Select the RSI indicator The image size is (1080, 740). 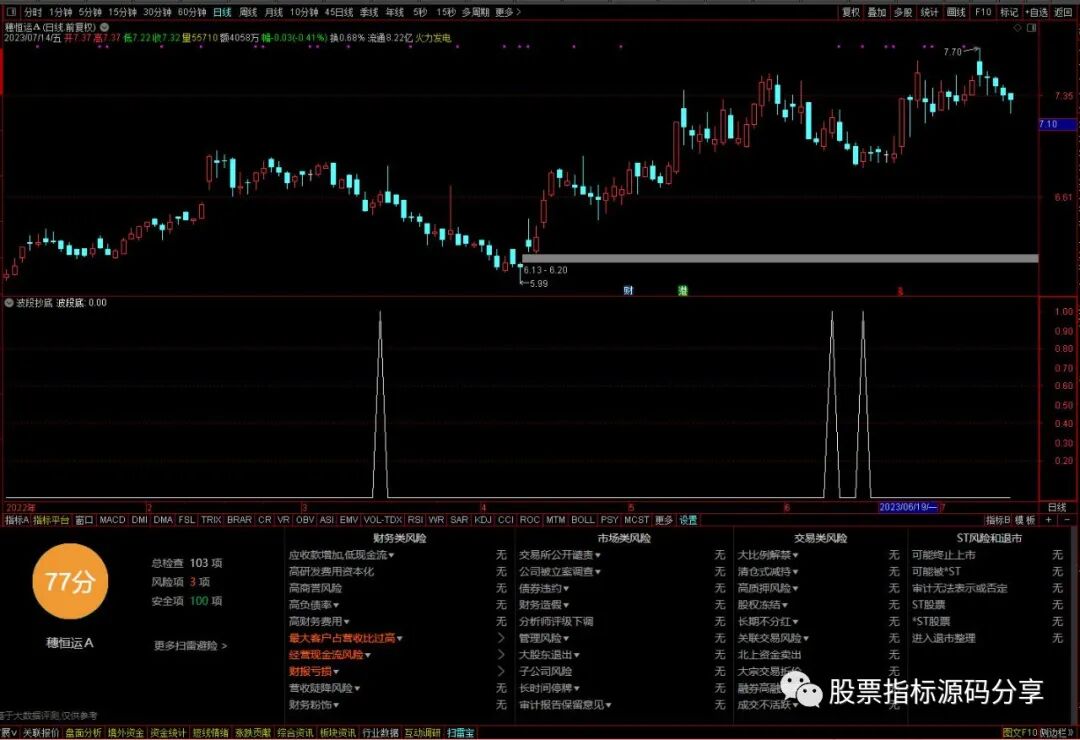(x=415, y=520)
